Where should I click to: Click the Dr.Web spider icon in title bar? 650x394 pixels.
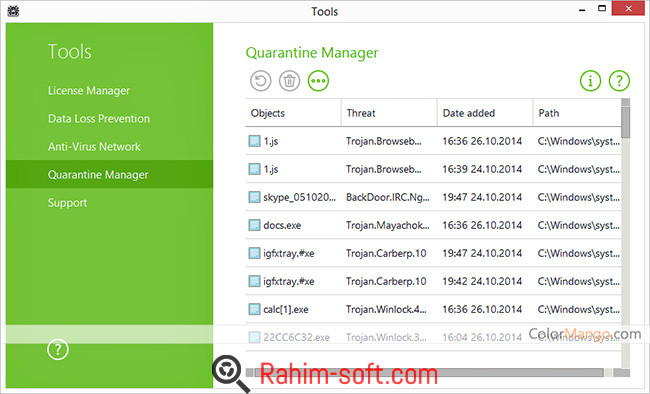pyautogui.click(x=13, y=11)
